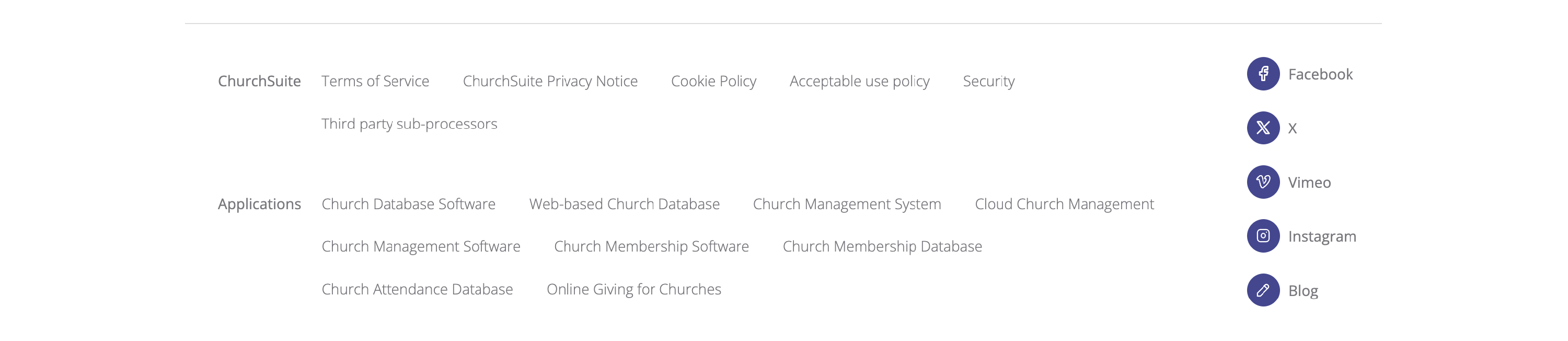Visit Cloud Church Management link
The image size is (1568, 341).
1064,204
